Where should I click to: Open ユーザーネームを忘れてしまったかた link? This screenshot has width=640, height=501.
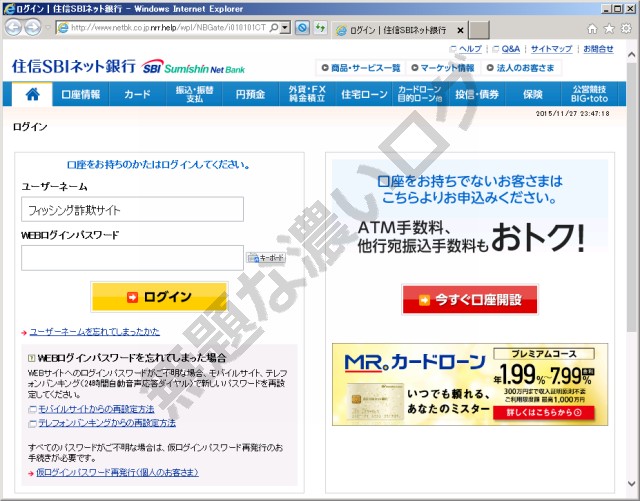[x=94, y=332]
